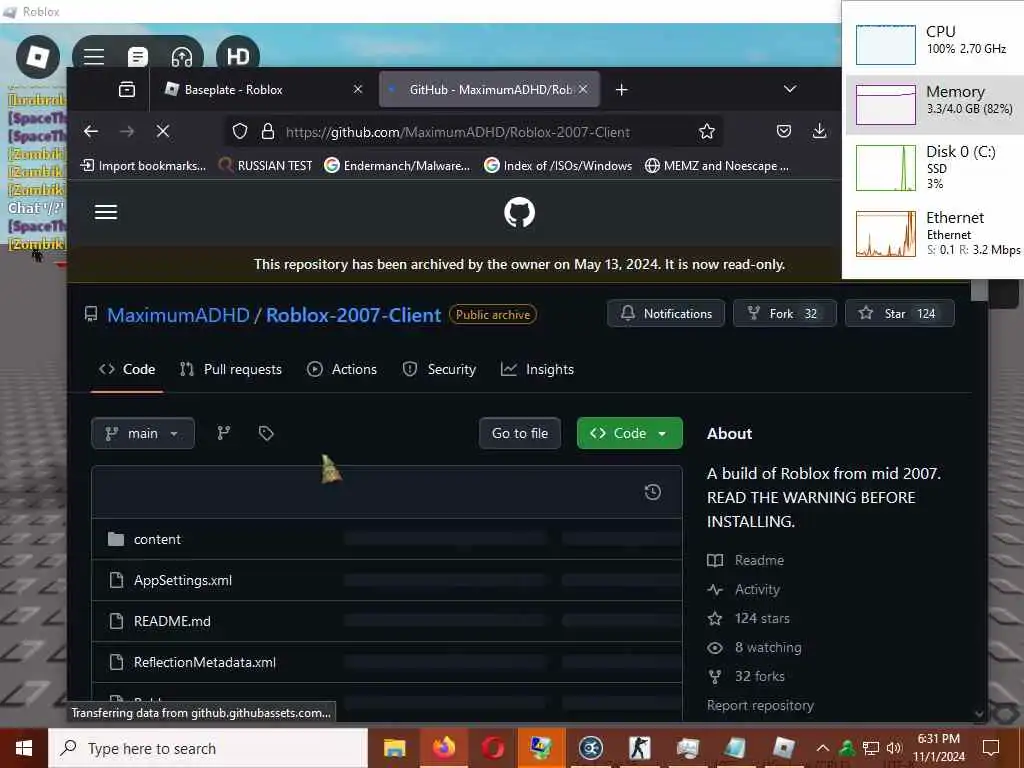Open the ReflectionMetadata.xml file
Screen dimensions: 1024x768
click(x=204, y=663)
